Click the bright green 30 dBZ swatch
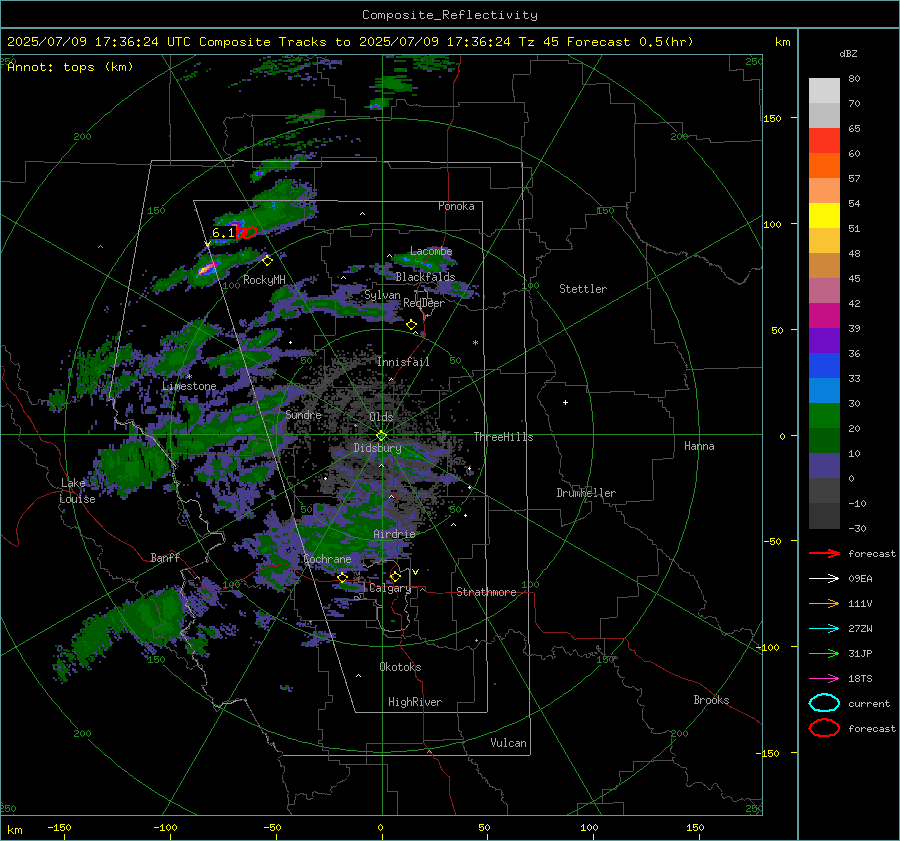The height and width of the screenshot is (841, 900). point(824,416)
